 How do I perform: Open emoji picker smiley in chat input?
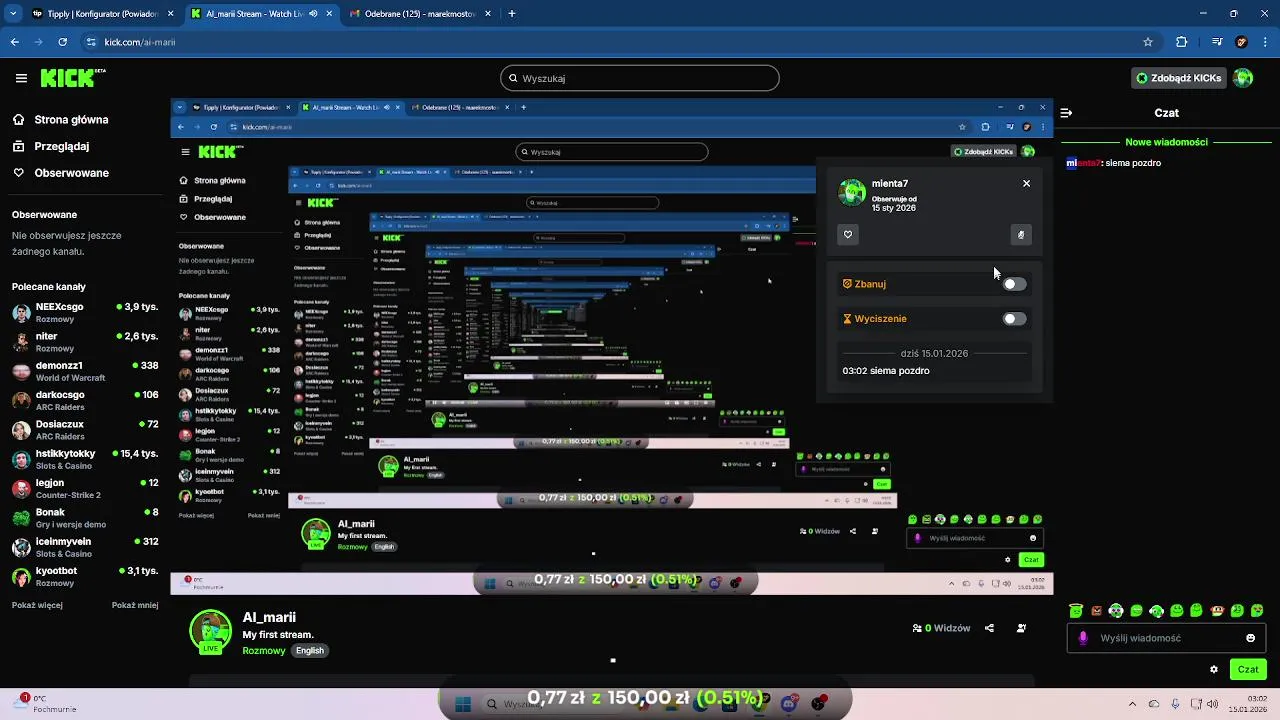(x=1251, y=638)
